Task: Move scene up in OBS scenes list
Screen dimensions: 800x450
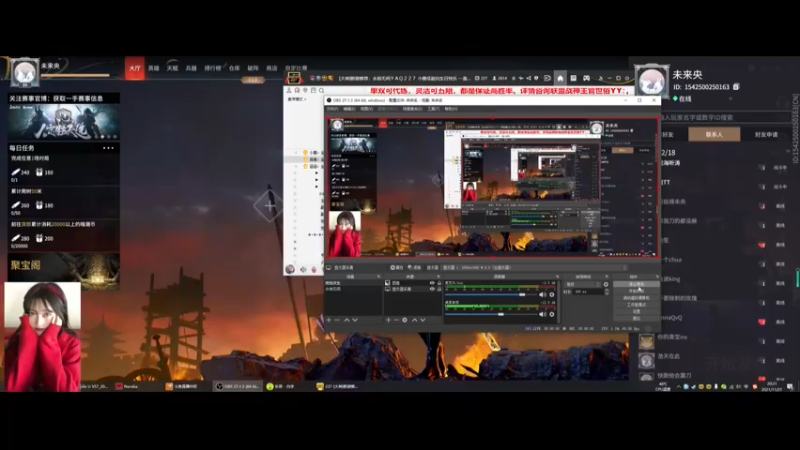Action: pos(346,320)
